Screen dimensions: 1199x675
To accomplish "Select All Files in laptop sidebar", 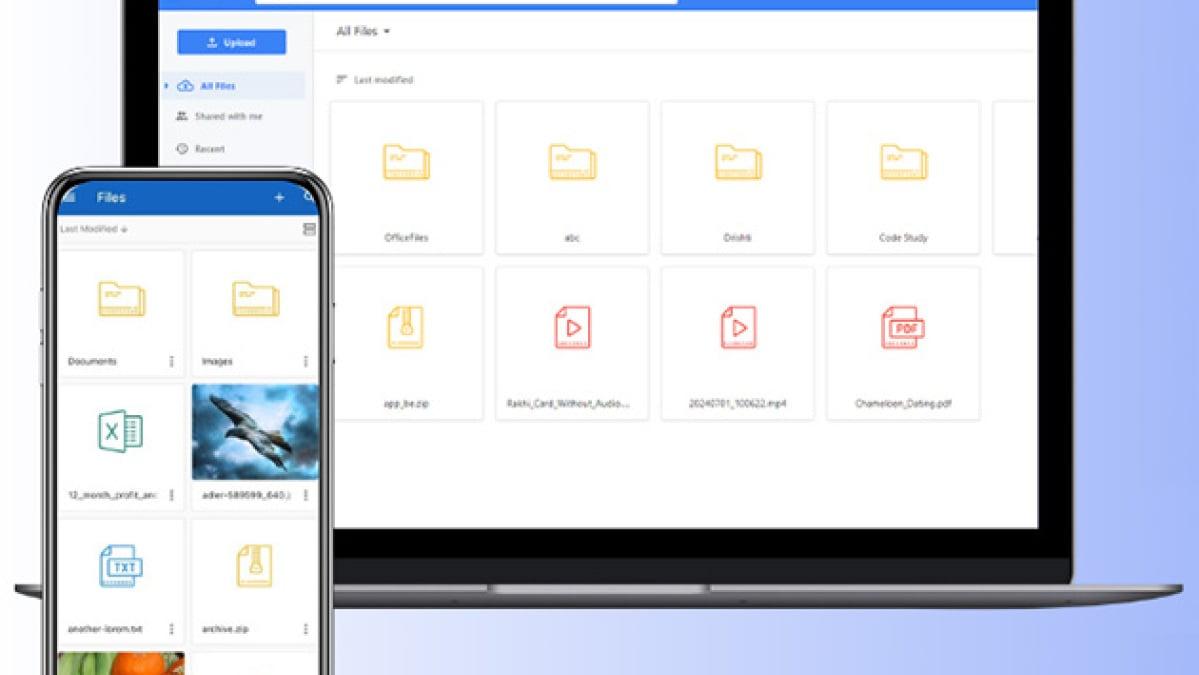I will pos(233,86).
